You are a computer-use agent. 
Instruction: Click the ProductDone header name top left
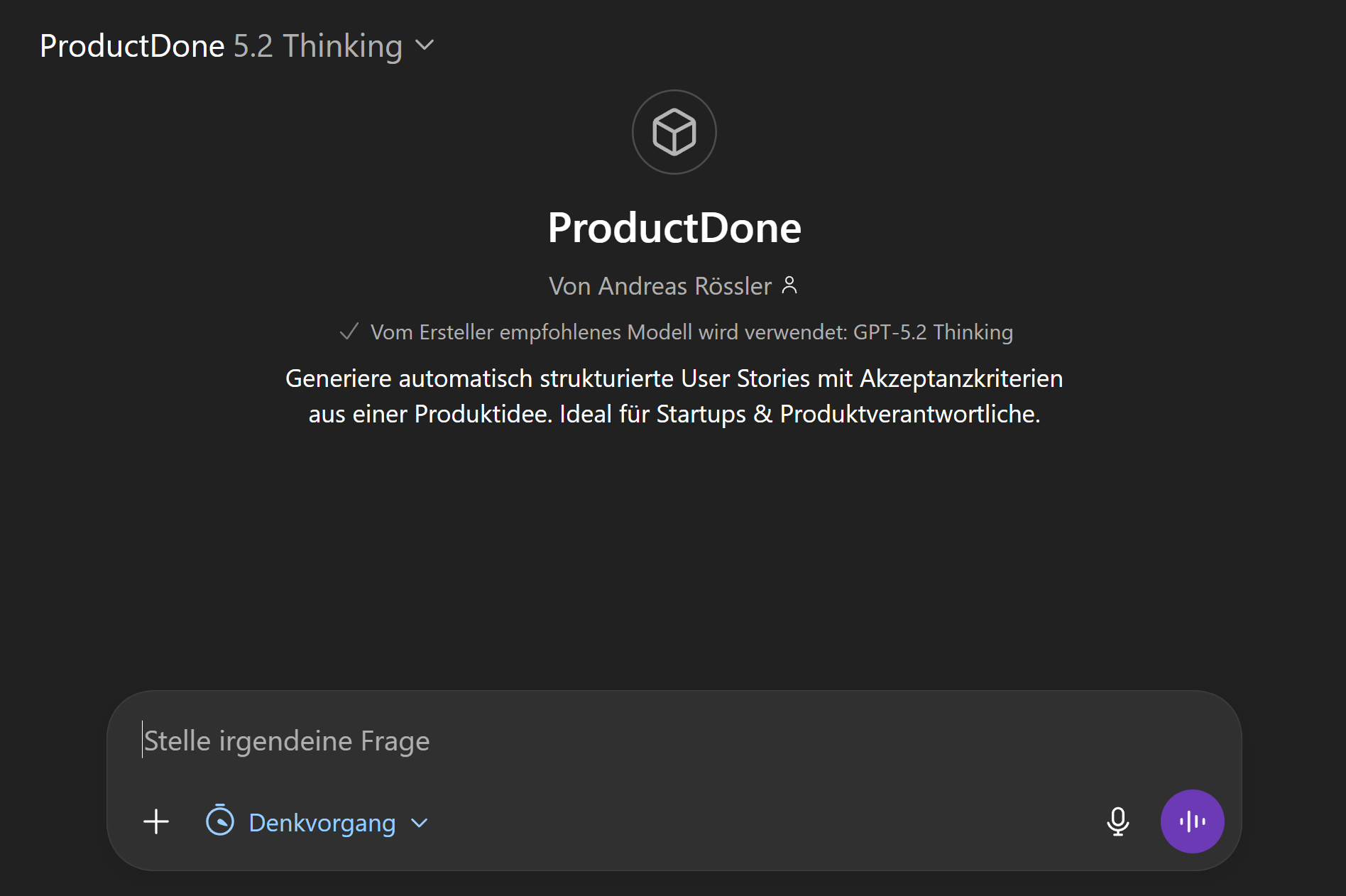point(131,45)
